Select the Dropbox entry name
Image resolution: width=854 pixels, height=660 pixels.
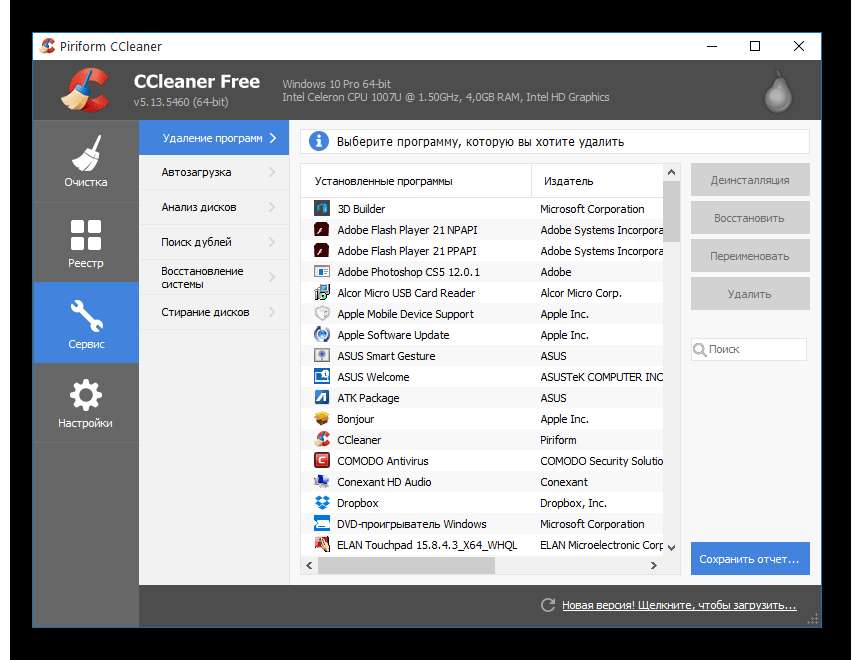click(x=357, y=503)
